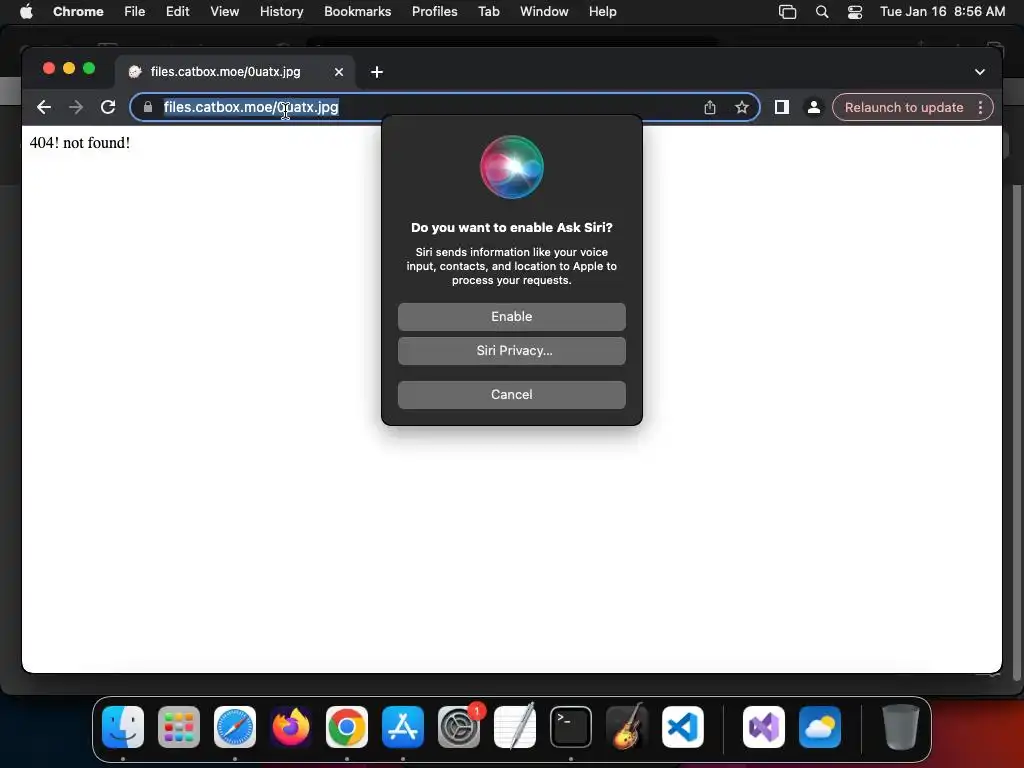Viewport: 1024px width, 768px height.
Task: Click the Stage Manager menu bar icon
Action: point(788,11)
